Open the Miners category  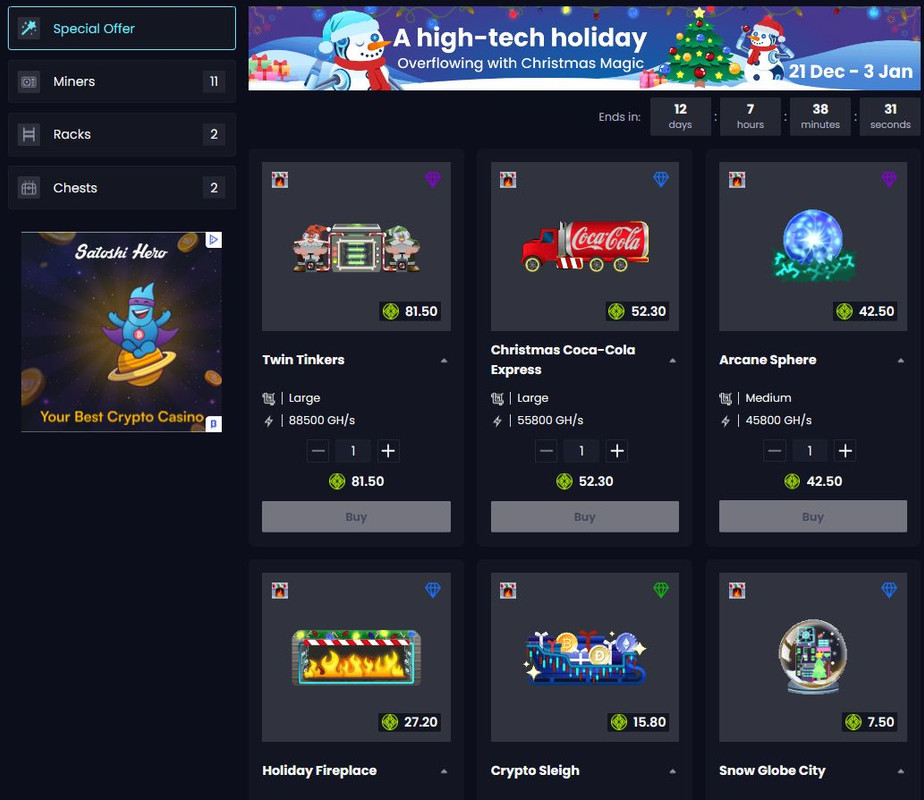click(x=122, y=81)
